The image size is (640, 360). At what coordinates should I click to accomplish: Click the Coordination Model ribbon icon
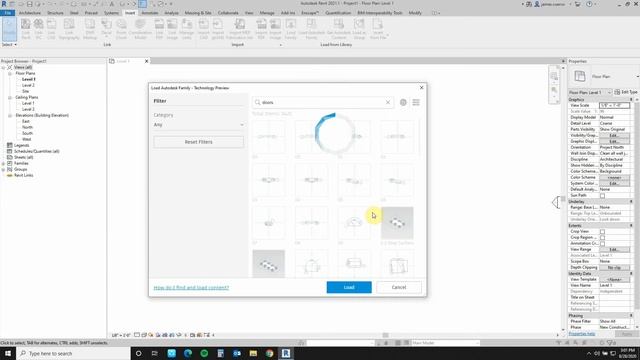coord(140,29)
